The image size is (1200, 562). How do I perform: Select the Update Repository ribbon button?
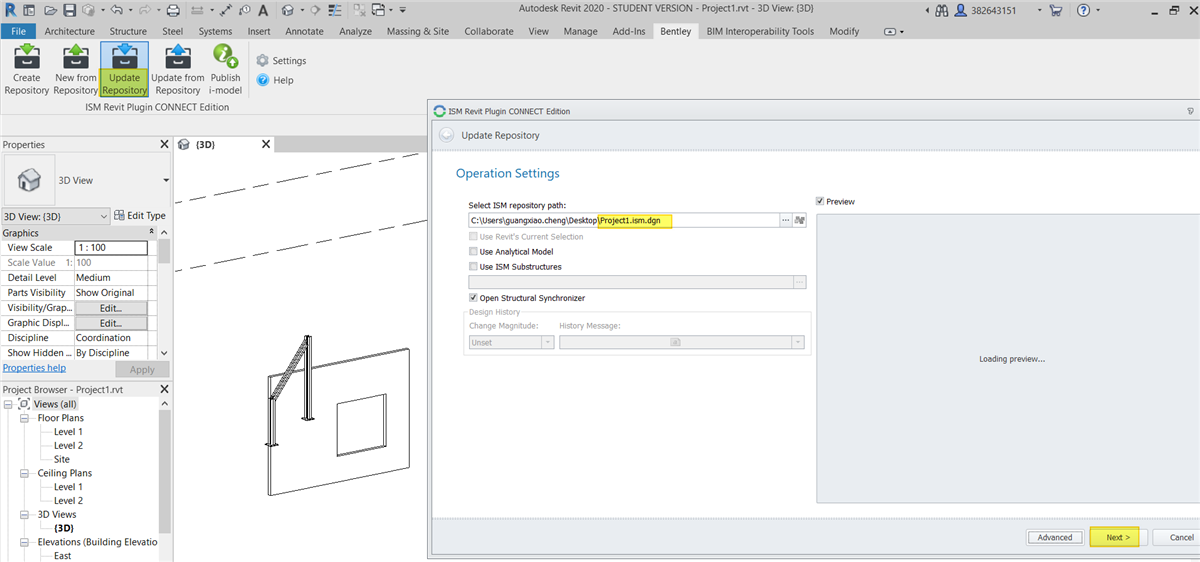[x=124, y=68]
